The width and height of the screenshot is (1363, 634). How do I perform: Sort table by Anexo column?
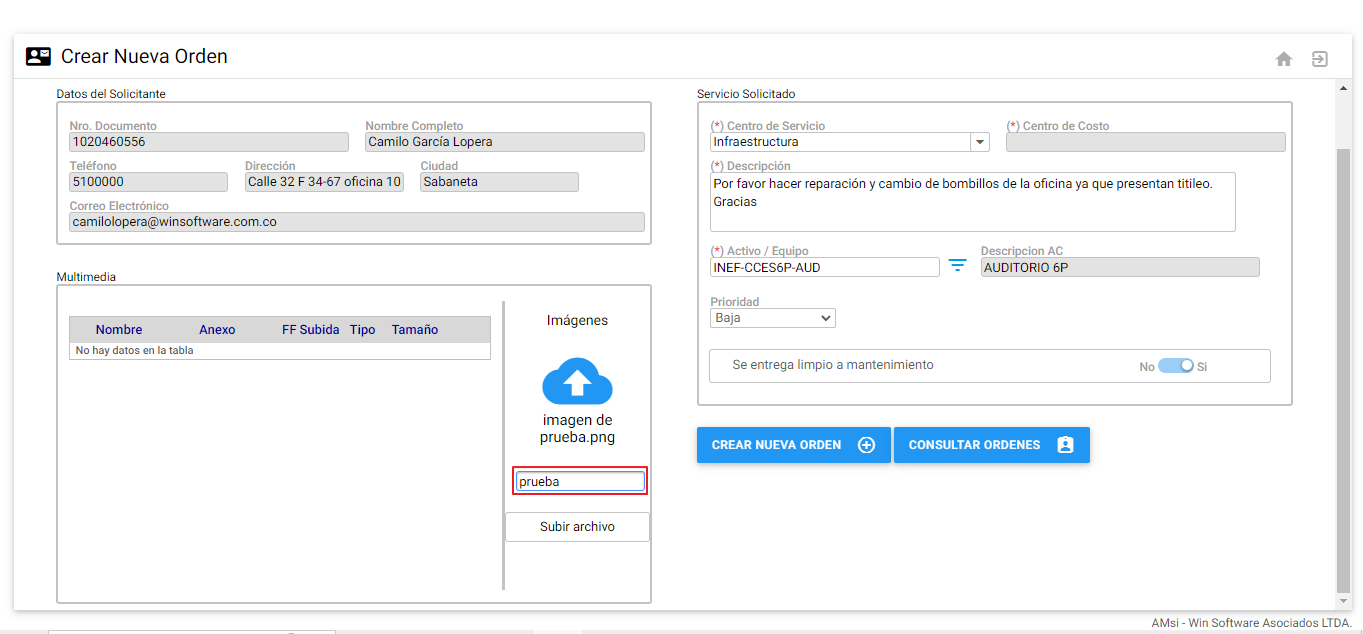(x=217, y=330)
